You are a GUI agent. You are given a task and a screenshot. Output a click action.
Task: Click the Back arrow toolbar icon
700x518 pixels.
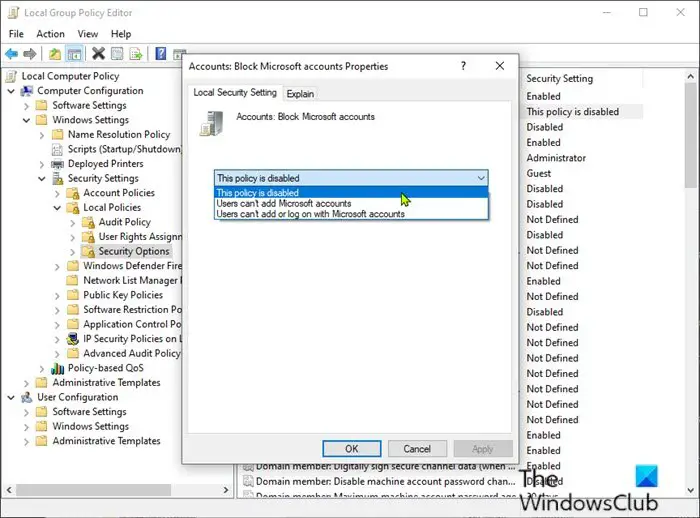click(12, 54)
